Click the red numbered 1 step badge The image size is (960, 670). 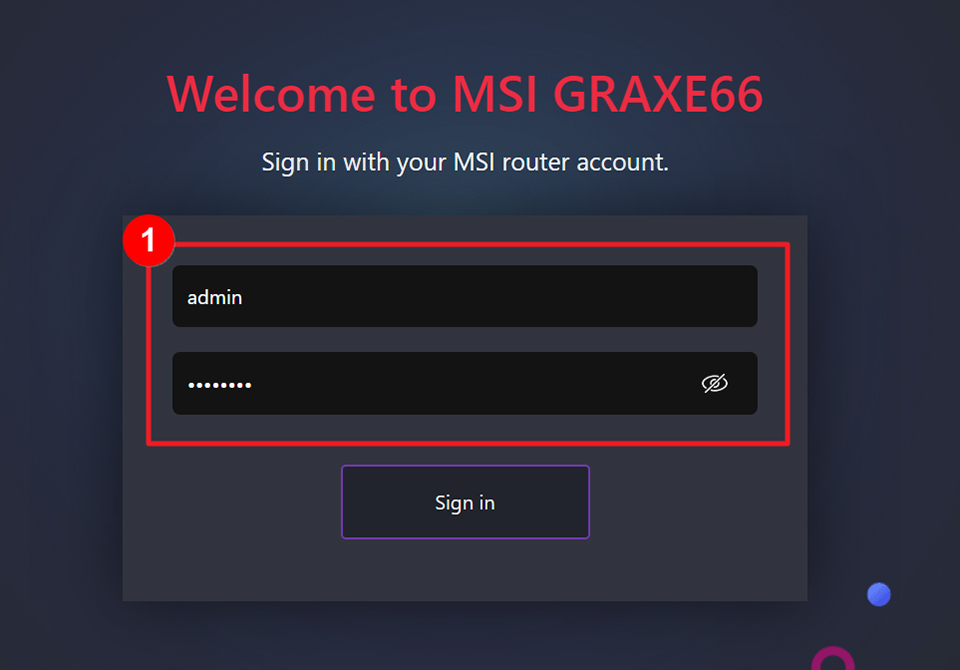pos(148,240)
